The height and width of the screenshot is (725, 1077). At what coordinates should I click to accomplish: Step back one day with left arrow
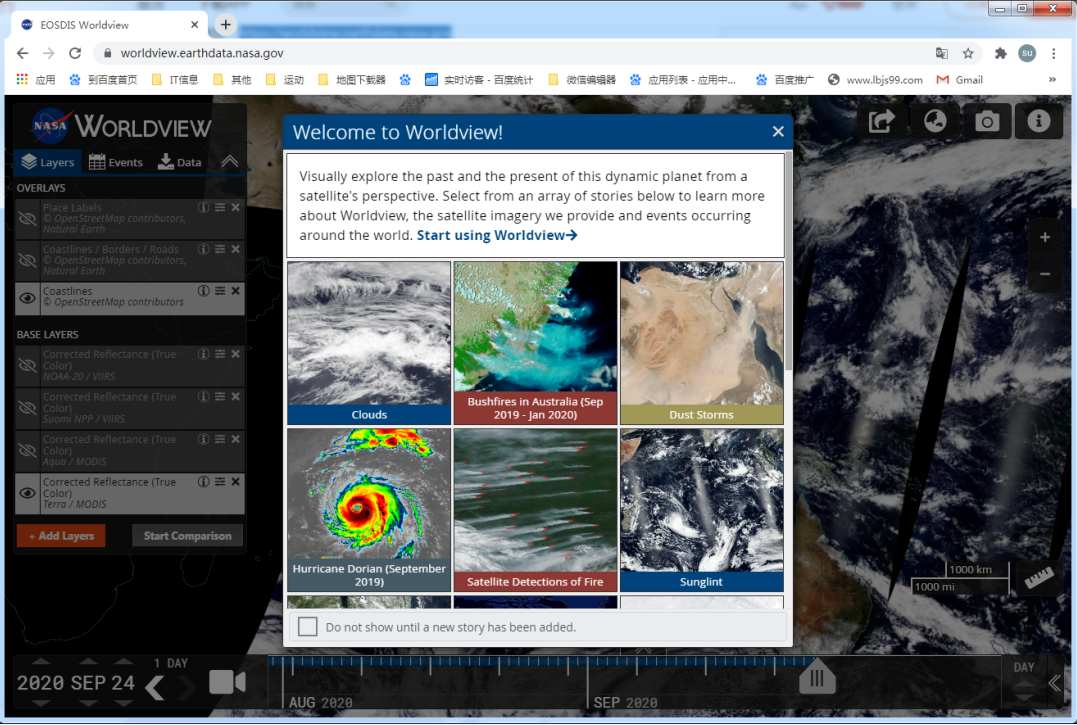[x=155, y=688]
